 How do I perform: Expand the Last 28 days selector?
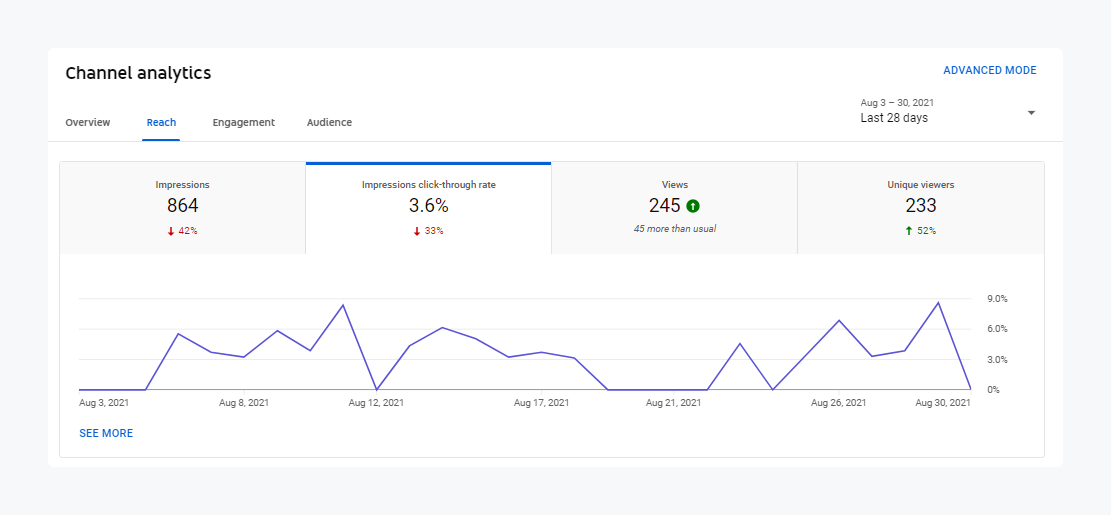pyautogui.click(x=894, y=118)
